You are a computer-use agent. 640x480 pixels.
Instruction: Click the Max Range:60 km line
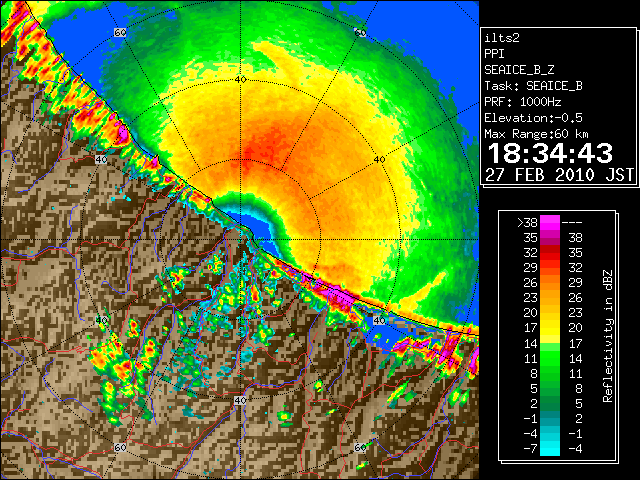536,134
